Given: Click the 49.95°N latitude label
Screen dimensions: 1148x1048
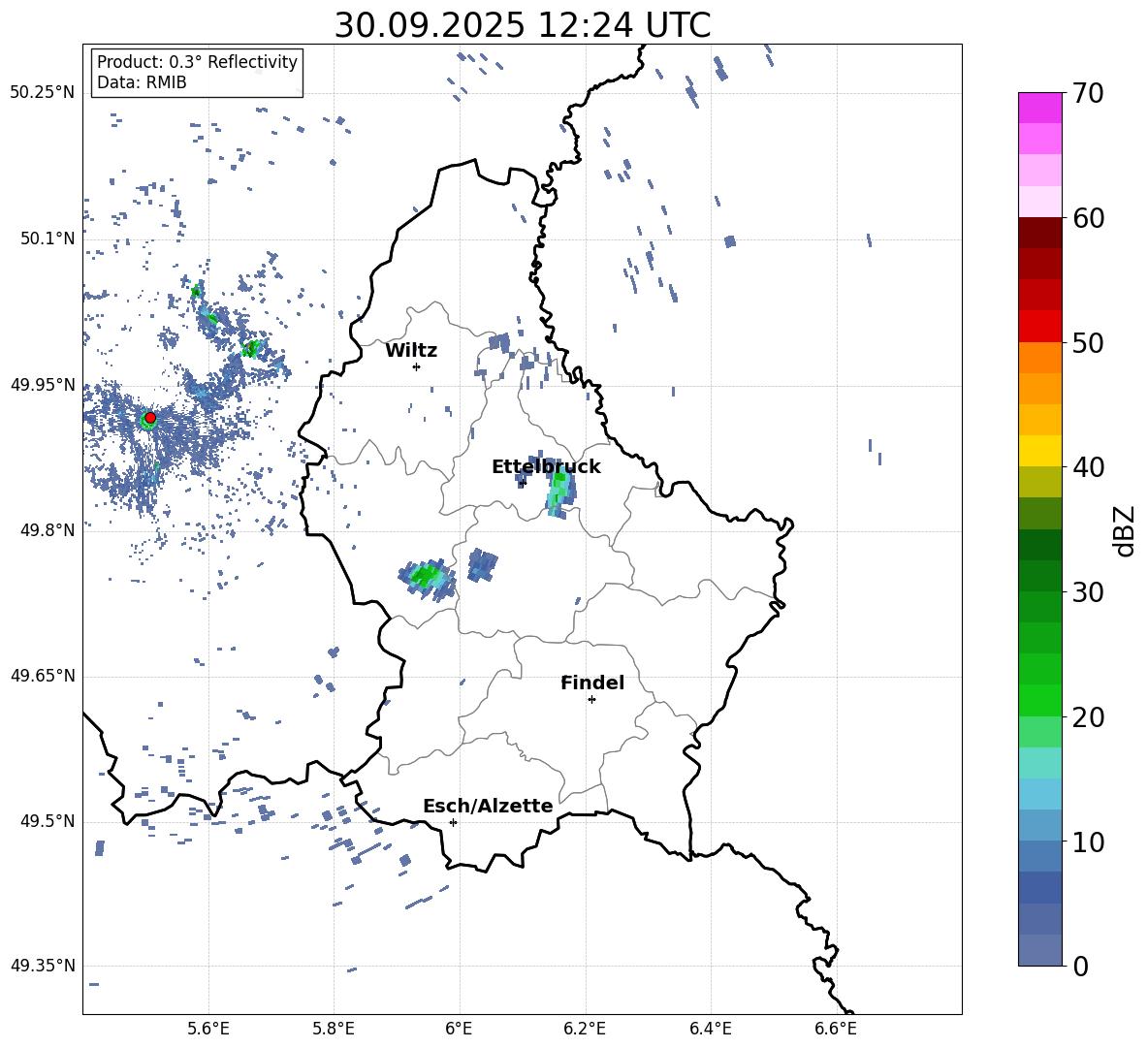Looking at the screenshot, I should point(43,385).
